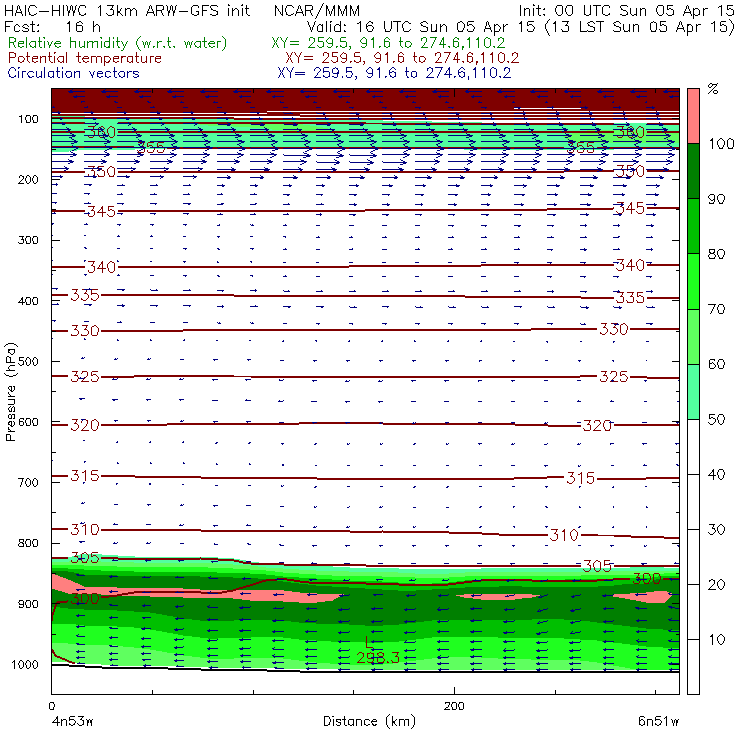Pick the 50–60 aqua-green colorbar segment
The image size is (740, 740).
tap(693, 392)
